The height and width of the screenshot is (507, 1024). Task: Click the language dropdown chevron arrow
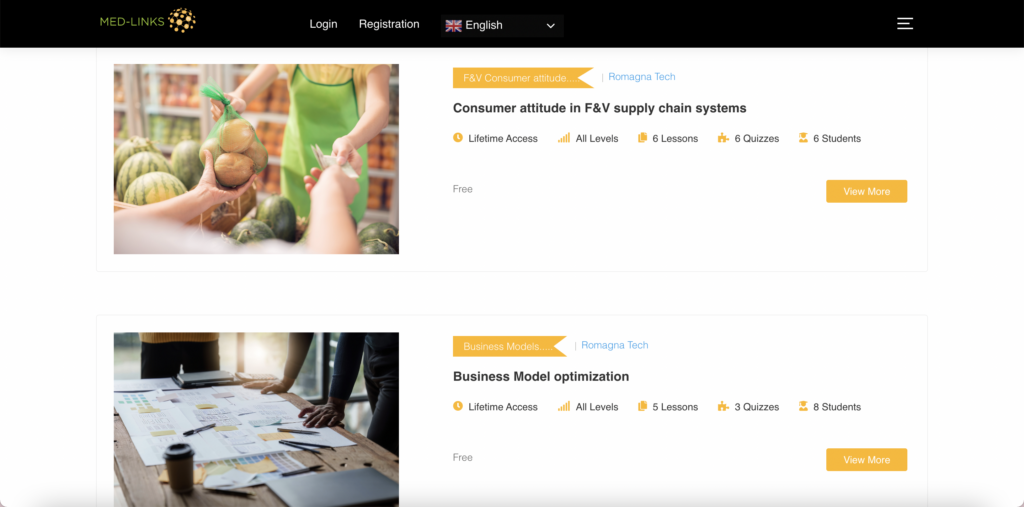(x=550, y=26)
